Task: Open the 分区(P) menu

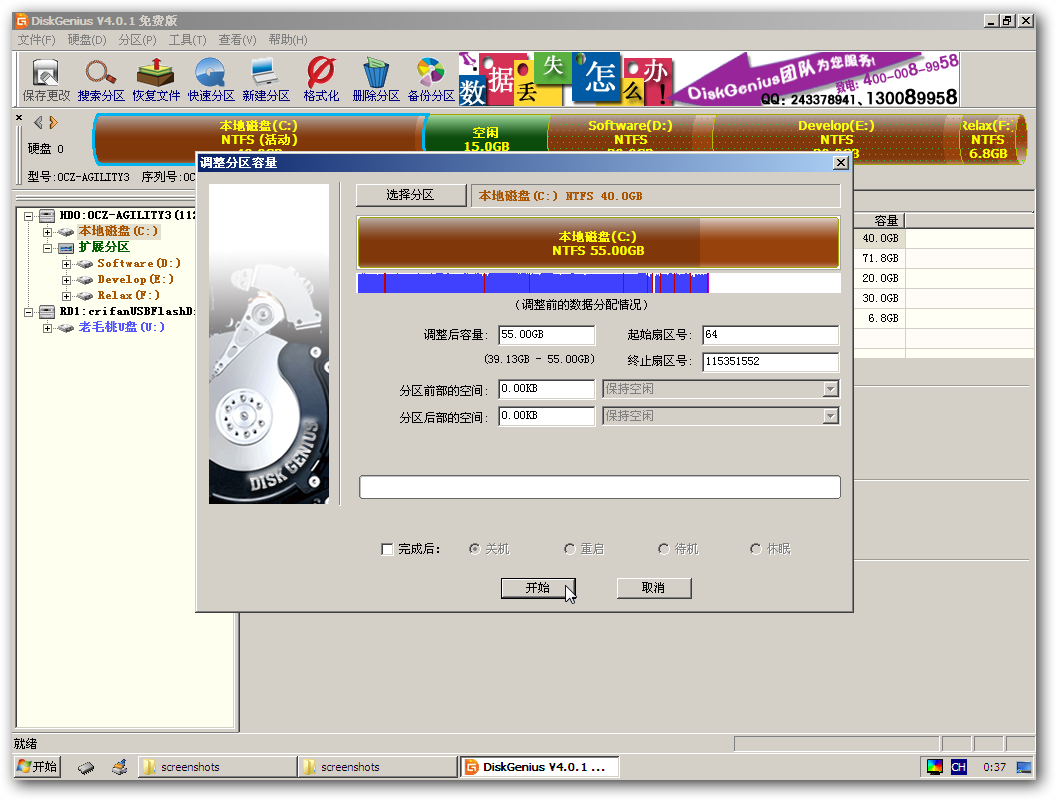Action: click(137, 40)
